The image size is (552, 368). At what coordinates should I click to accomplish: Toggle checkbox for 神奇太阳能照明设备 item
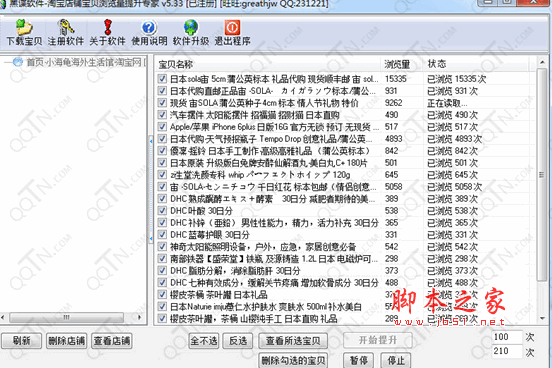(162, 247)
